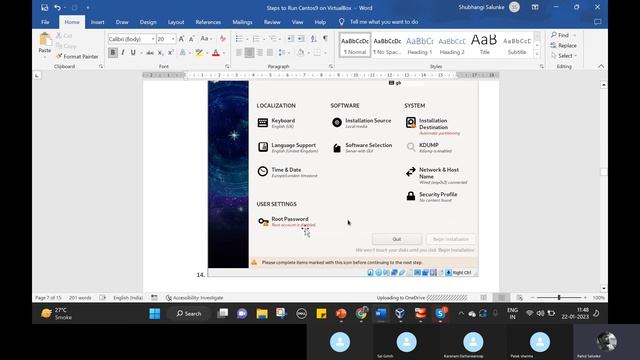This screenshot has height=360, width=640.
Task: Click the Undo arrow in quick access toolbar
Action: coord(57,7)
